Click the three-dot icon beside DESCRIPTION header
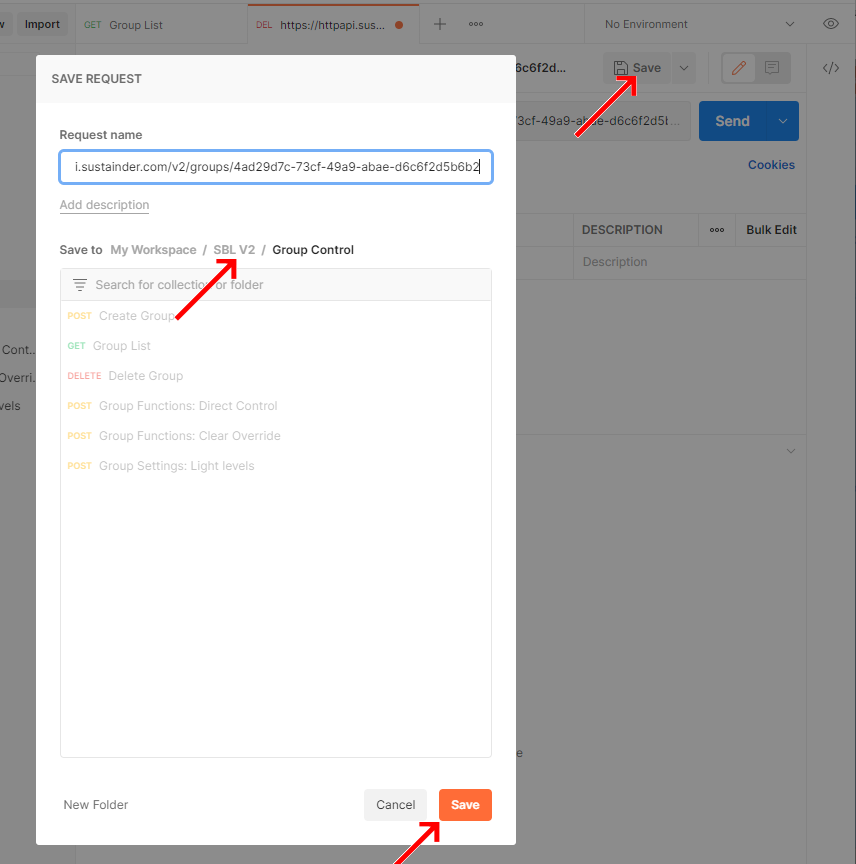Image resolution: width=856 pixels, height=864 pixels. click(716, 230)
